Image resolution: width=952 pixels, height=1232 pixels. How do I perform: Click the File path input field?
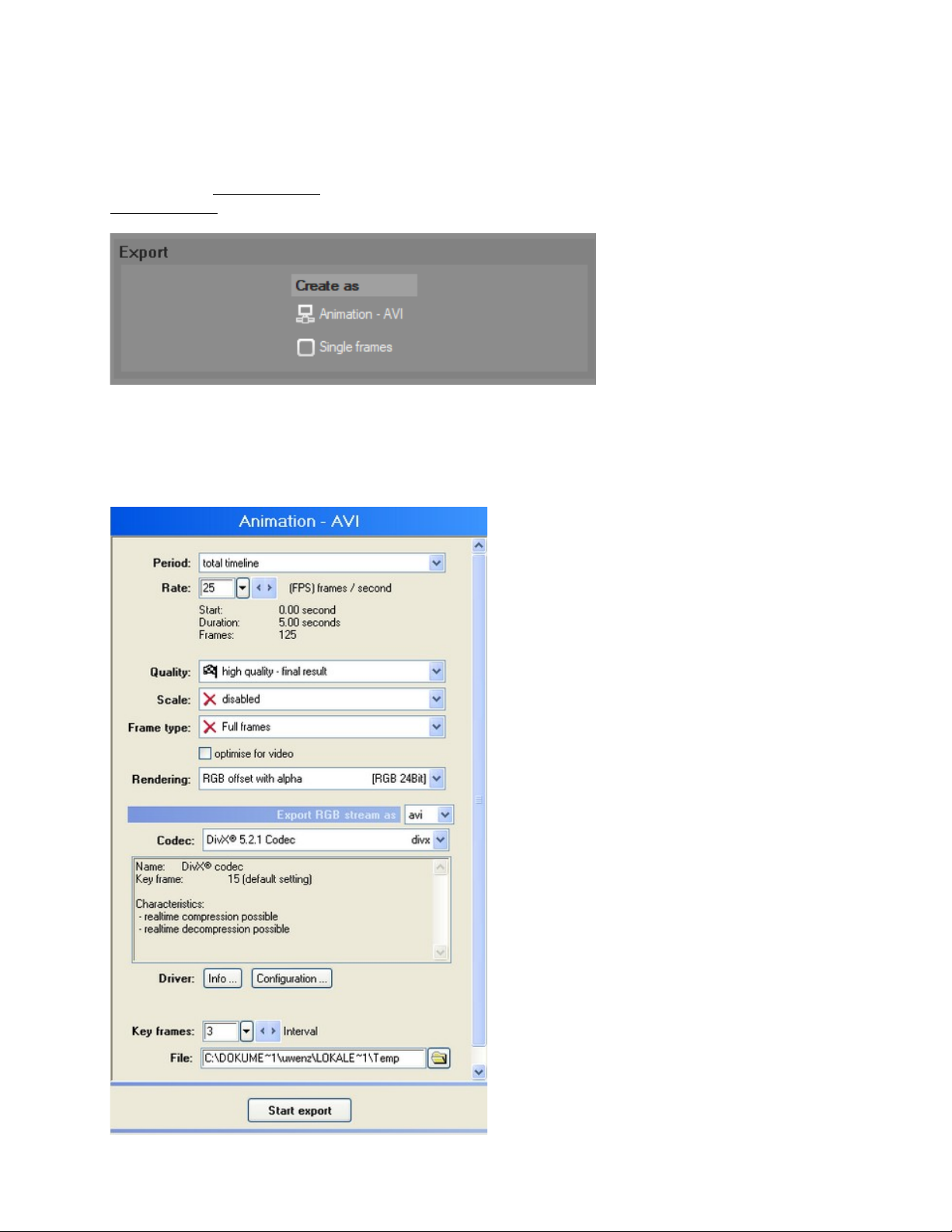tap(313, 1058)
